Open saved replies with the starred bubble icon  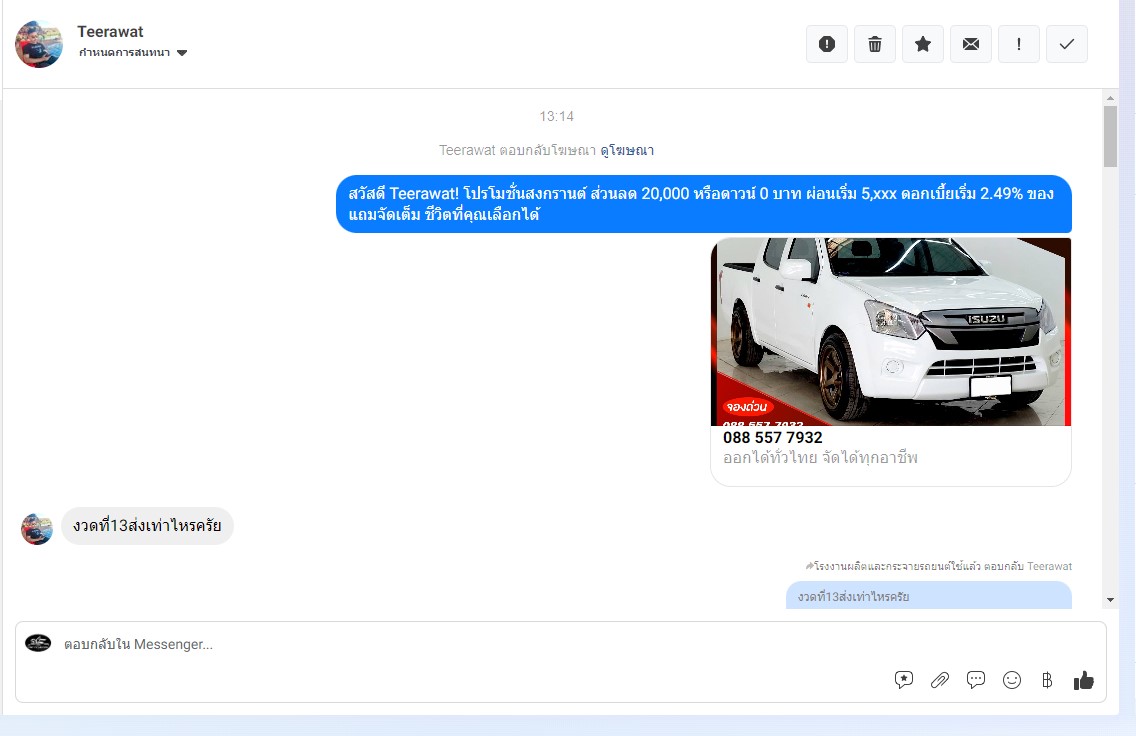pyautogui.click(x=904, y=680)
